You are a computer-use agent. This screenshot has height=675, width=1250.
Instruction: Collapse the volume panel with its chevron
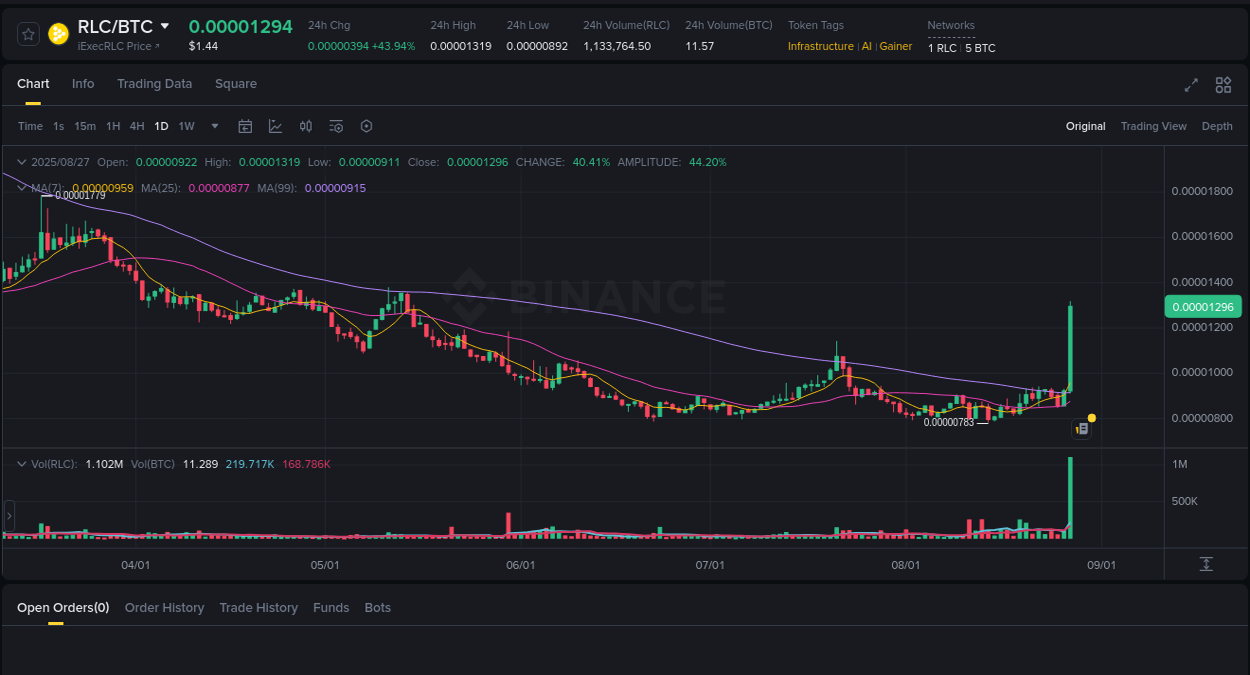pos(22,463)
